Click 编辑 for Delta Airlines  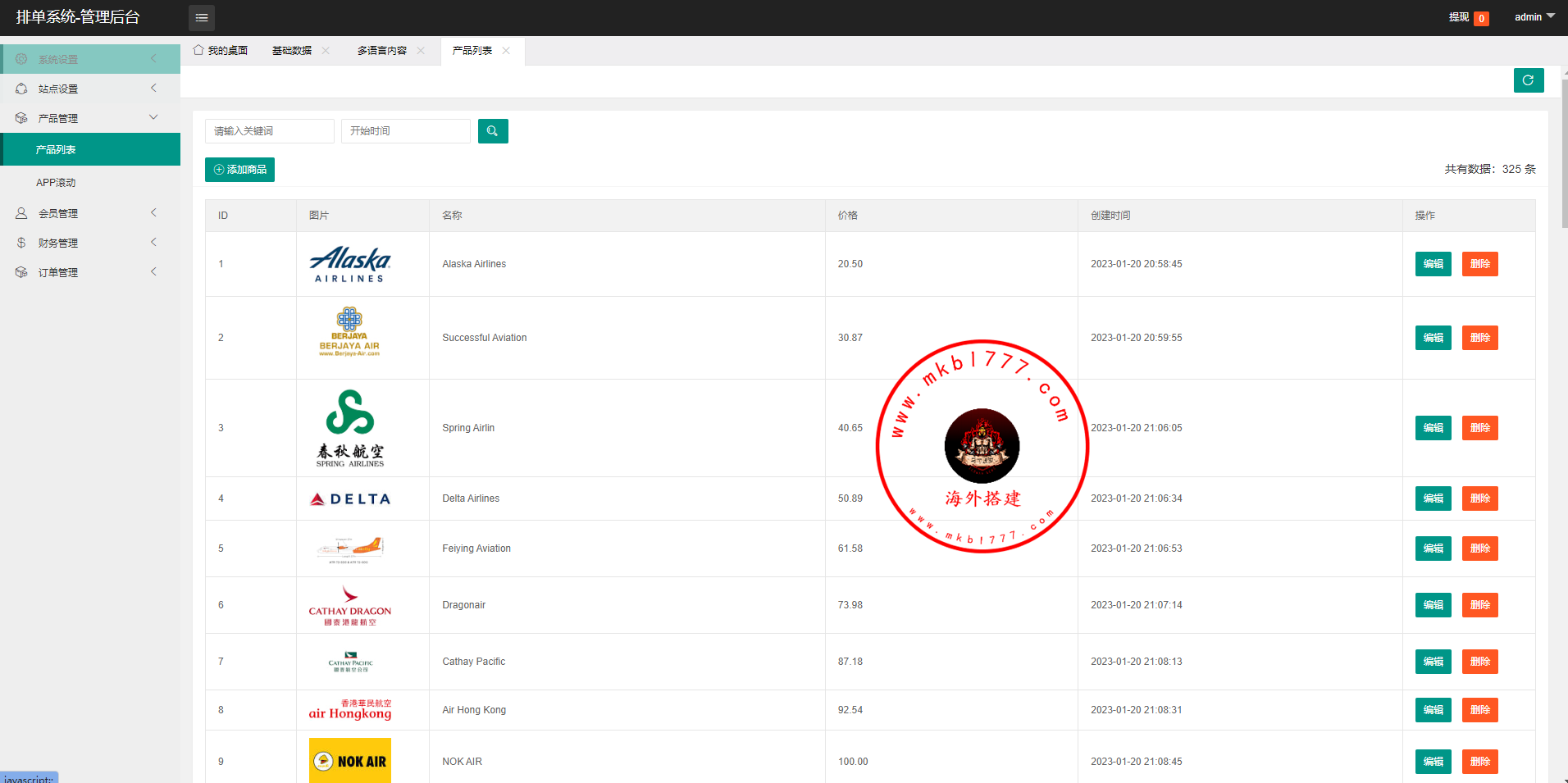click(1434, 498)
